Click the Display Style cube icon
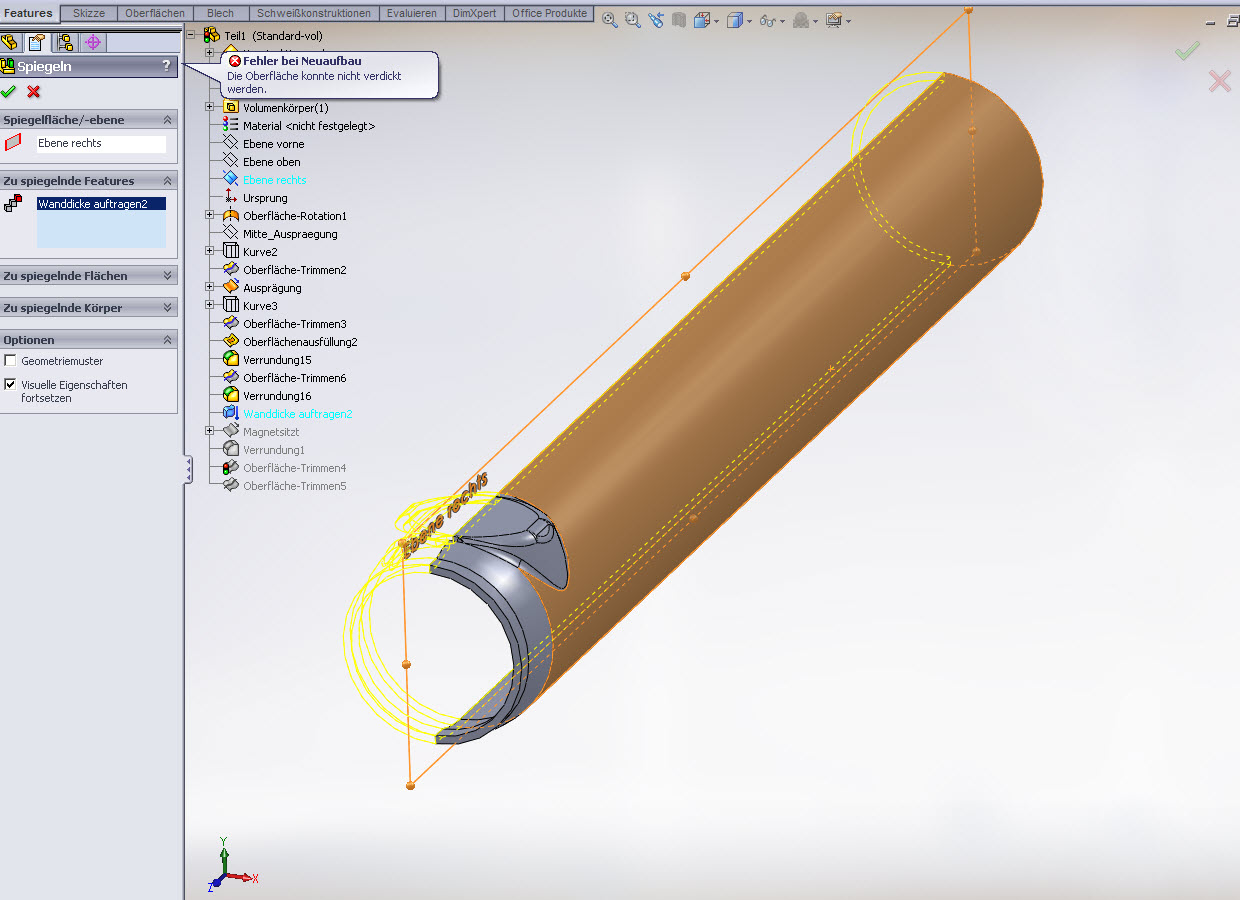Image resolution: width=1240 pixels, height=900 pixels. tap(734, 20)
